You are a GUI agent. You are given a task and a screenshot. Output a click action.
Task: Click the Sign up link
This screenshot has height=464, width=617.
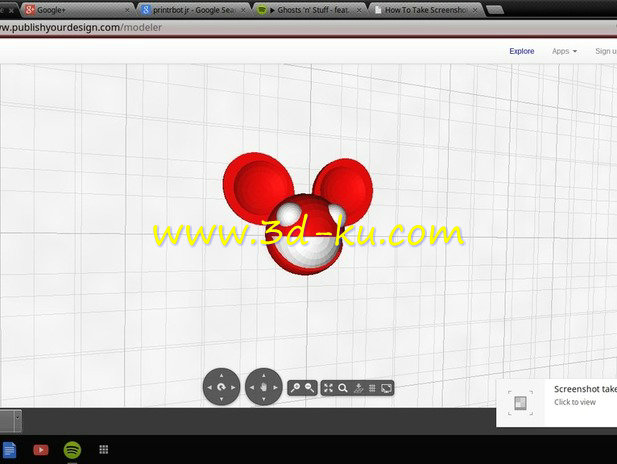point(606,51)
